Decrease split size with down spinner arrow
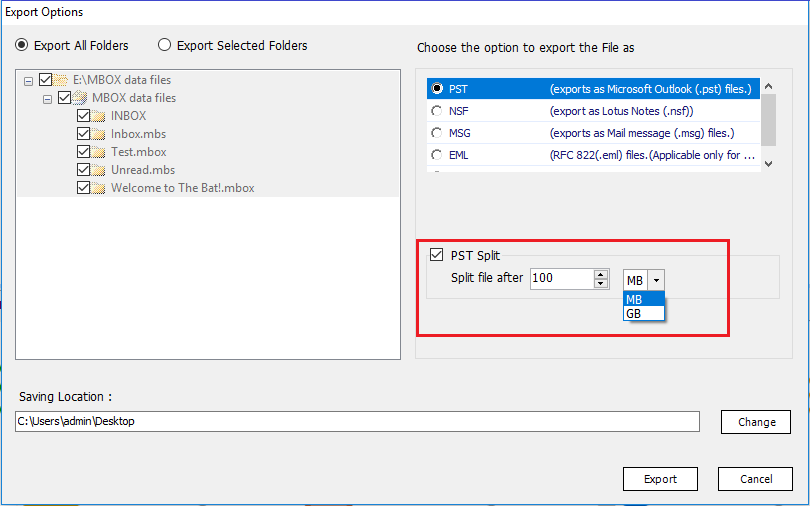 click(601, 283)
